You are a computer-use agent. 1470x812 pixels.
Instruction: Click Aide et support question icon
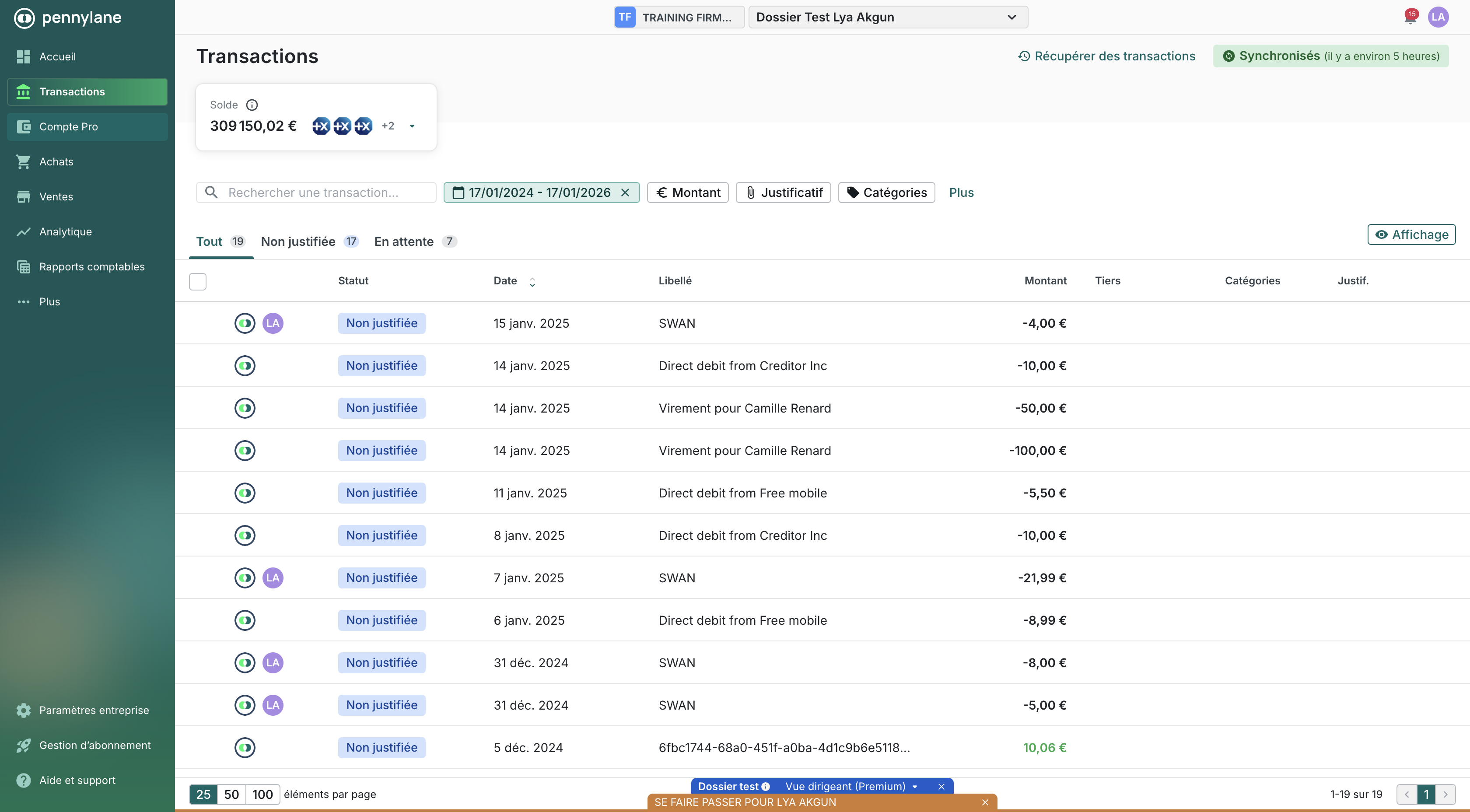pyautogui.click(x=23, y=780)
